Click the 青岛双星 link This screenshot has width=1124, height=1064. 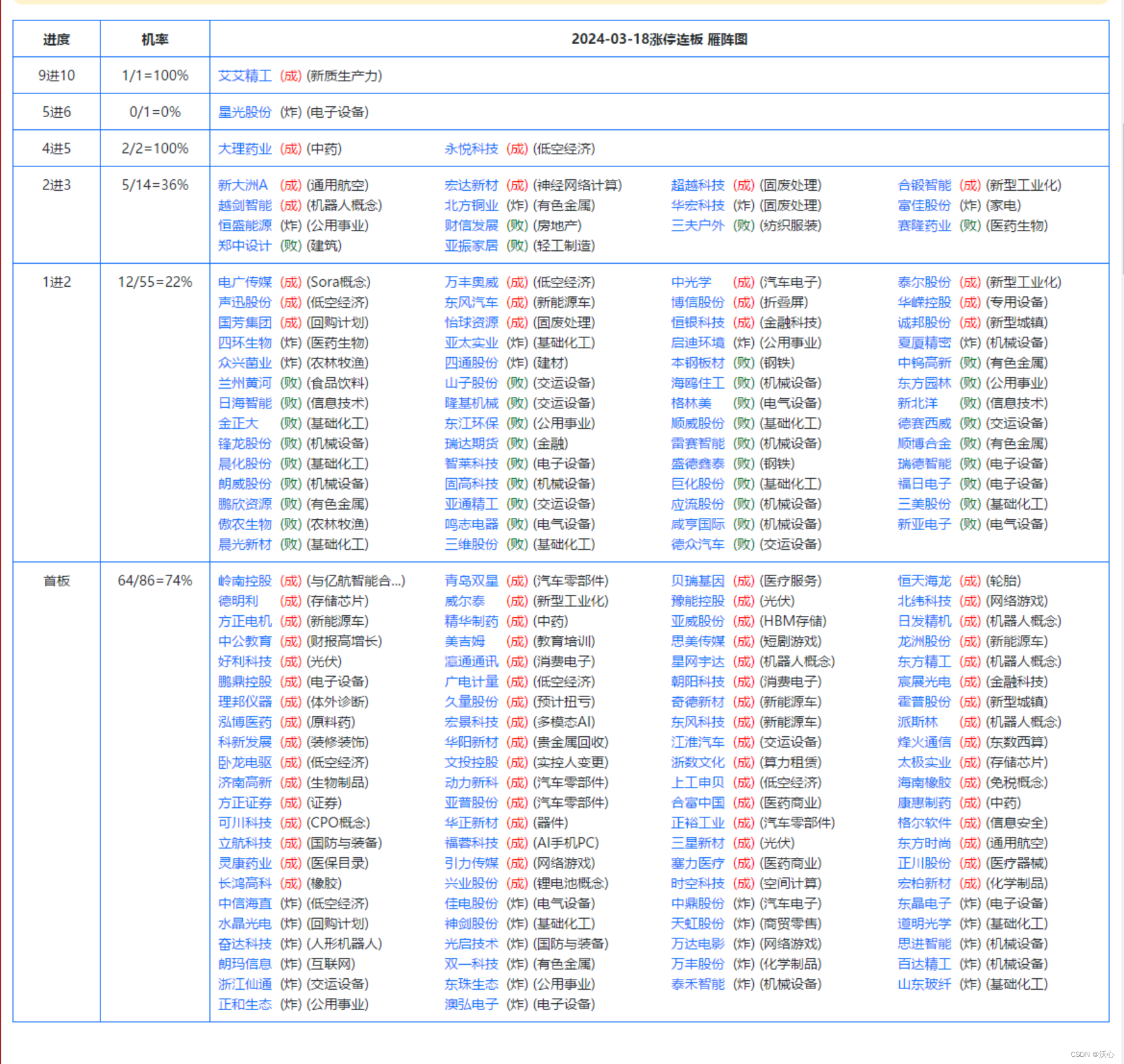pyautogui.click(x=471, y=581)
